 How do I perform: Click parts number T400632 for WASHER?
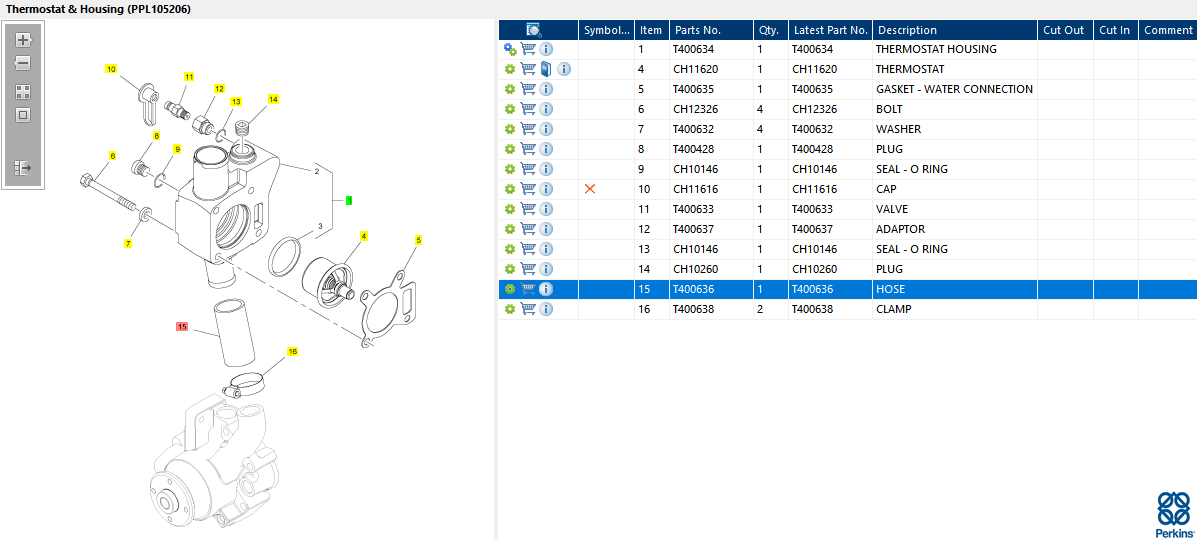[694, 129]
